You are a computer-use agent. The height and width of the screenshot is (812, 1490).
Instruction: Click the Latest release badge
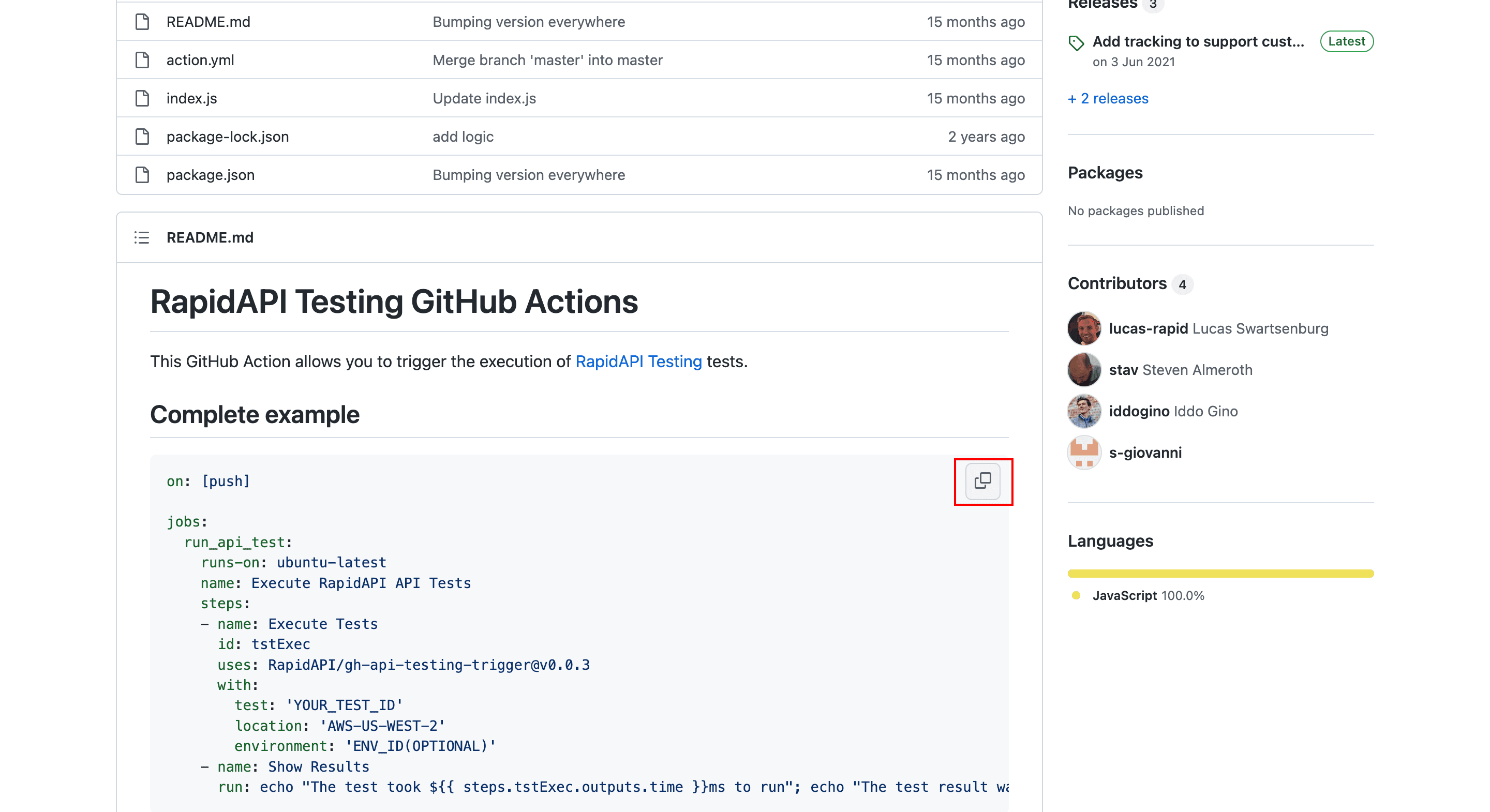(x=1347, y=42)
